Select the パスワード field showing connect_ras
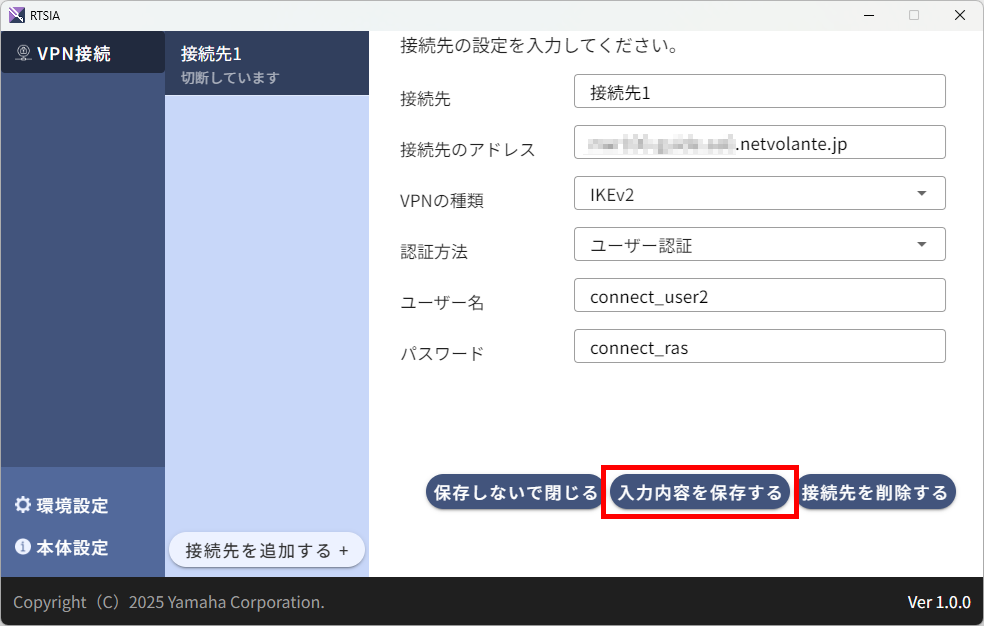 (x=759, y=346)
